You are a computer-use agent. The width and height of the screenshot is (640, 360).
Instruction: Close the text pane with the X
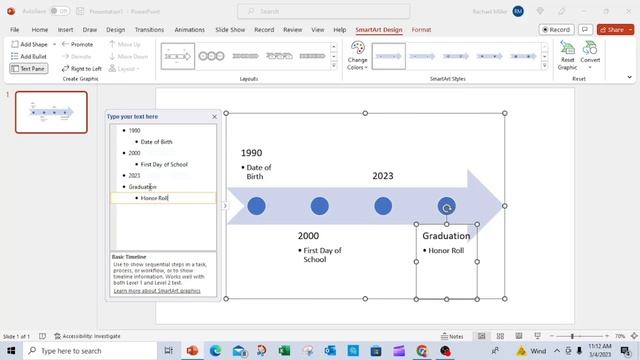(x=215, y=117)
